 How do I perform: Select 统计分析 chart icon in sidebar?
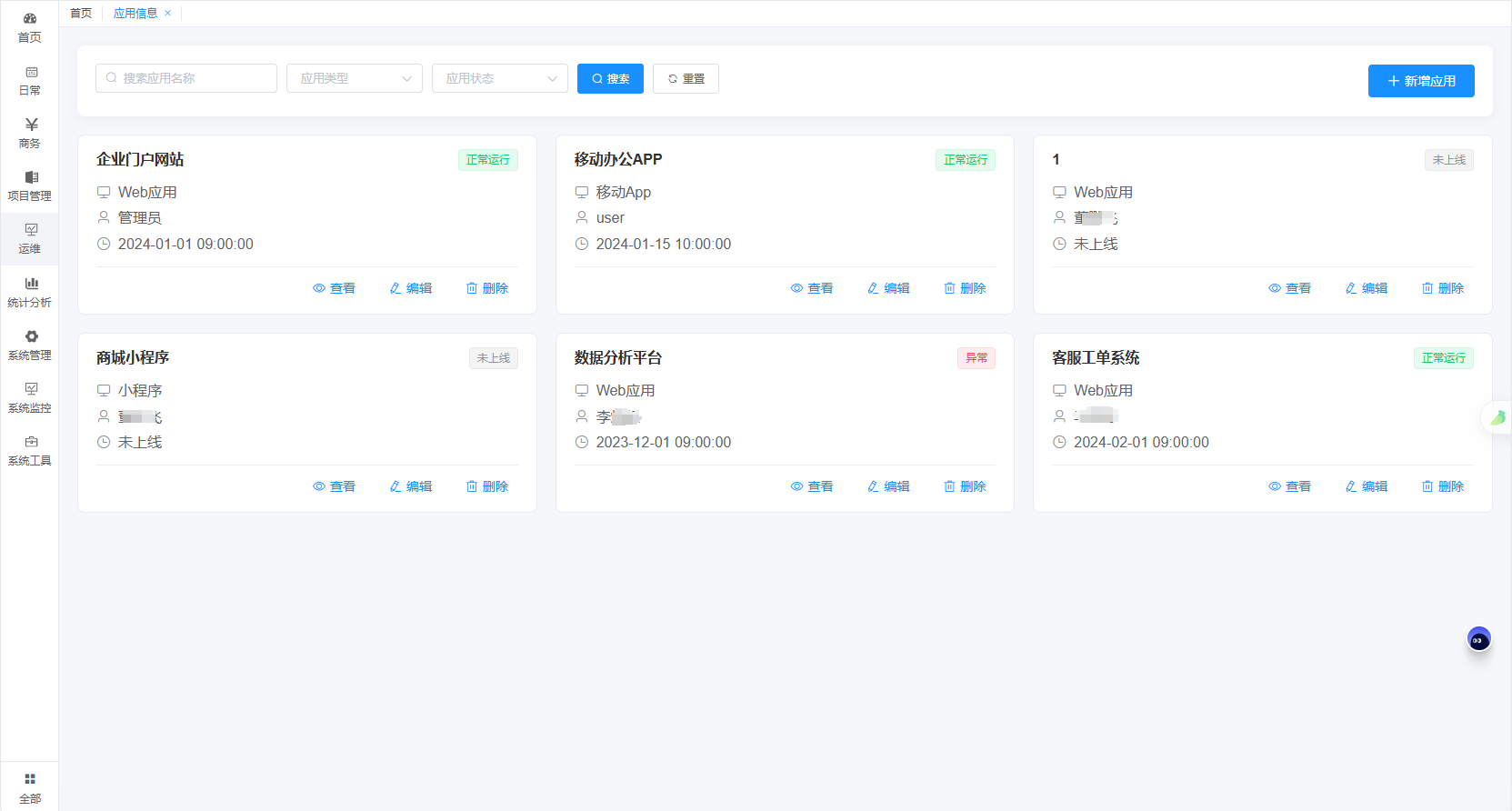(29, 292)
